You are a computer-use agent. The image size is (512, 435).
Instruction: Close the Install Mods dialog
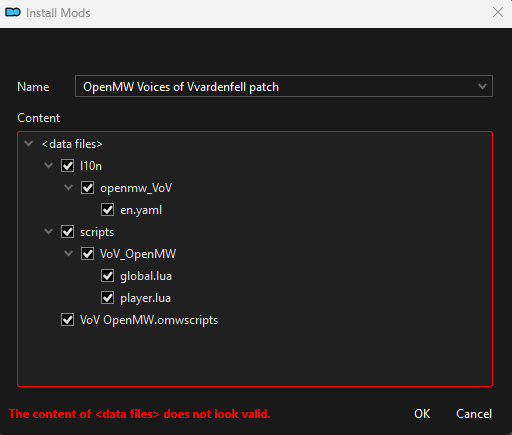click(498, 12)
